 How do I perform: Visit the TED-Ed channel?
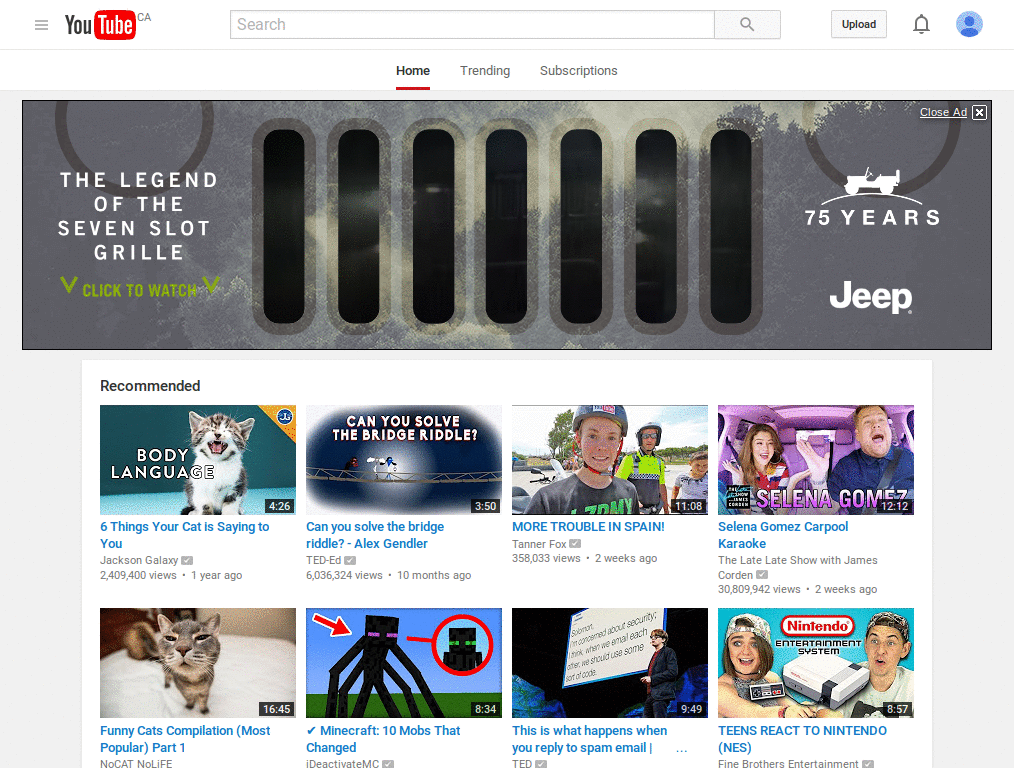pos(323,560)
